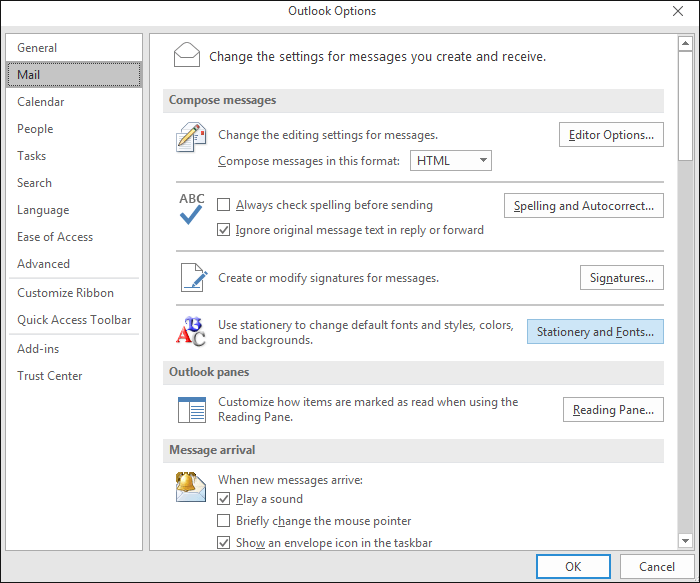Open the Tasks options category
This screenshot has height=583, width=700.
(x=74, y=156)
